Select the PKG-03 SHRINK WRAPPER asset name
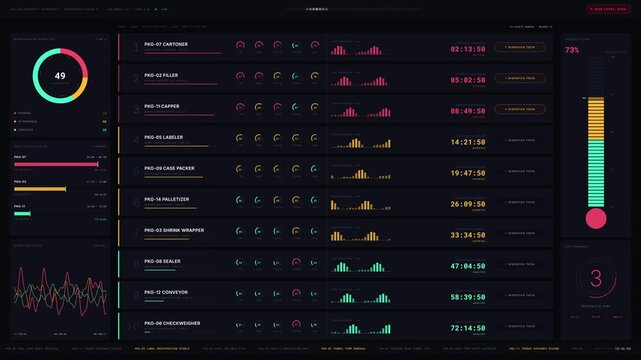This screenshot has width=641, height=360. 174,230
